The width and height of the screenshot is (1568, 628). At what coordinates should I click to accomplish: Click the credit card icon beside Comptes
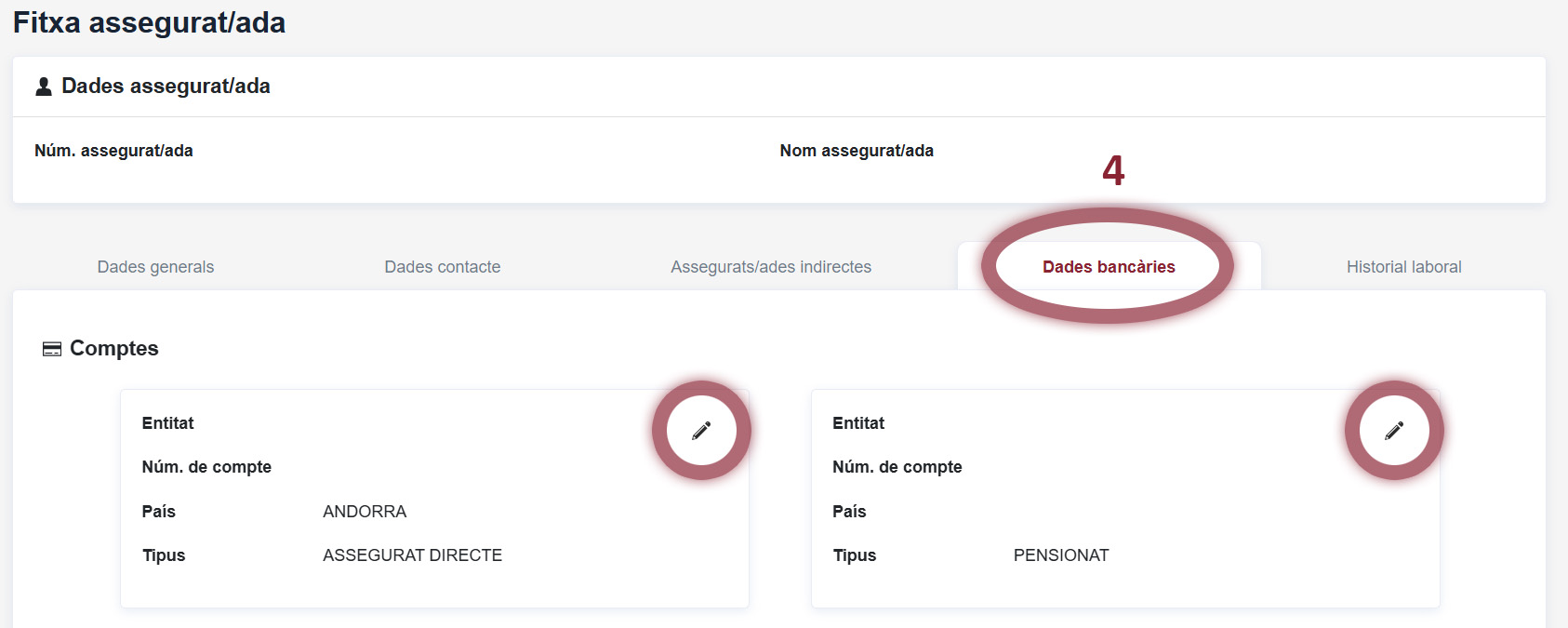(52, 349)
